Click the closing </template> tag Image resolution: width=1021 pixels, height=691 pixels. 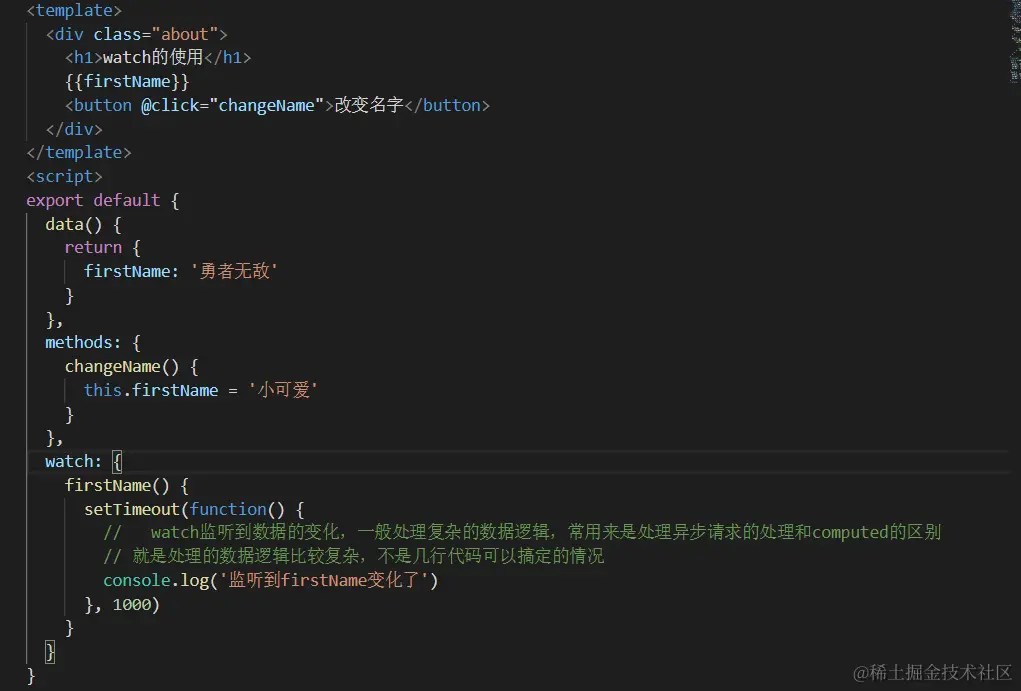pos(79,152)
